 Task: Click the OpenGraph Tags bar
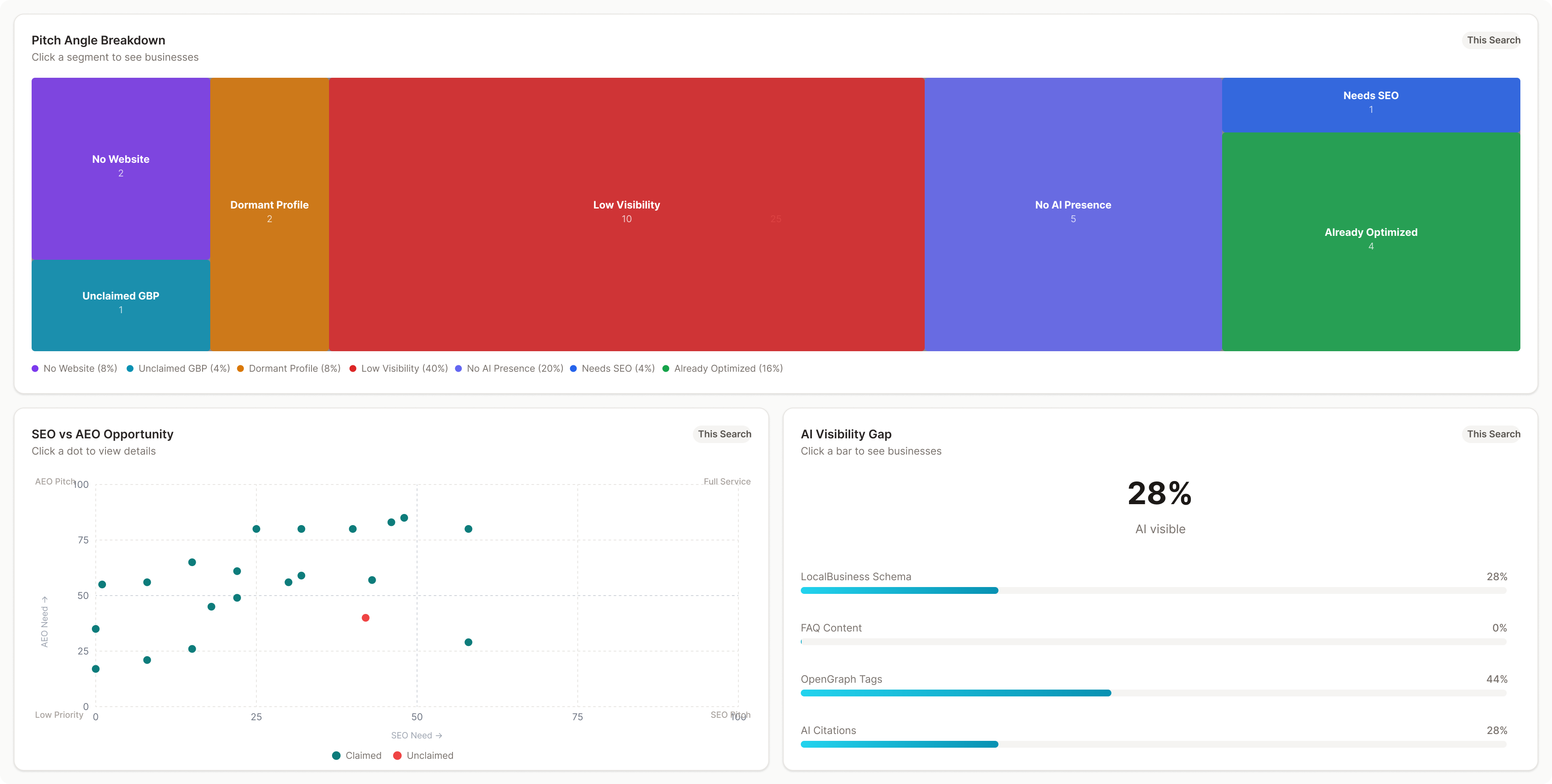point(955,693)
